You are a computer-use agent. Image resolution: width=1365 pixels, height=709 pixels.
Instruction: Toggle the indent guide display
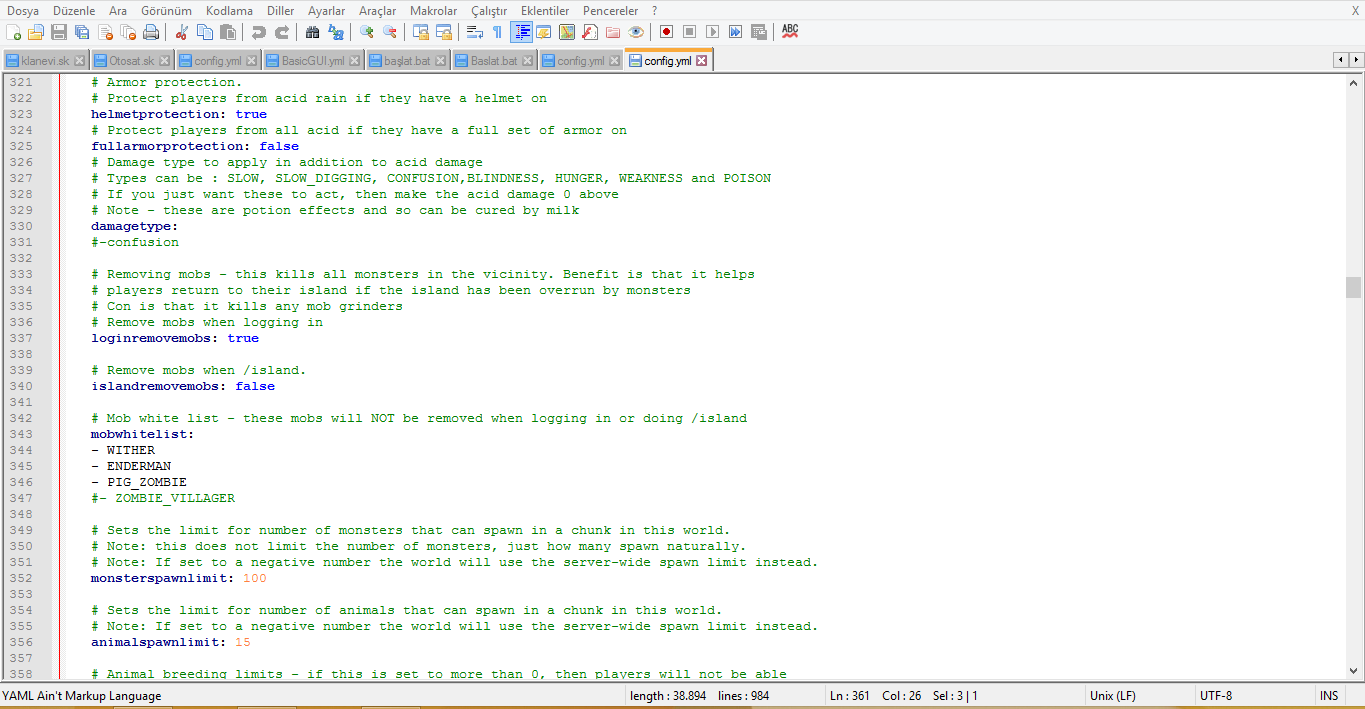pyautogui.click(x=521, y=32)
